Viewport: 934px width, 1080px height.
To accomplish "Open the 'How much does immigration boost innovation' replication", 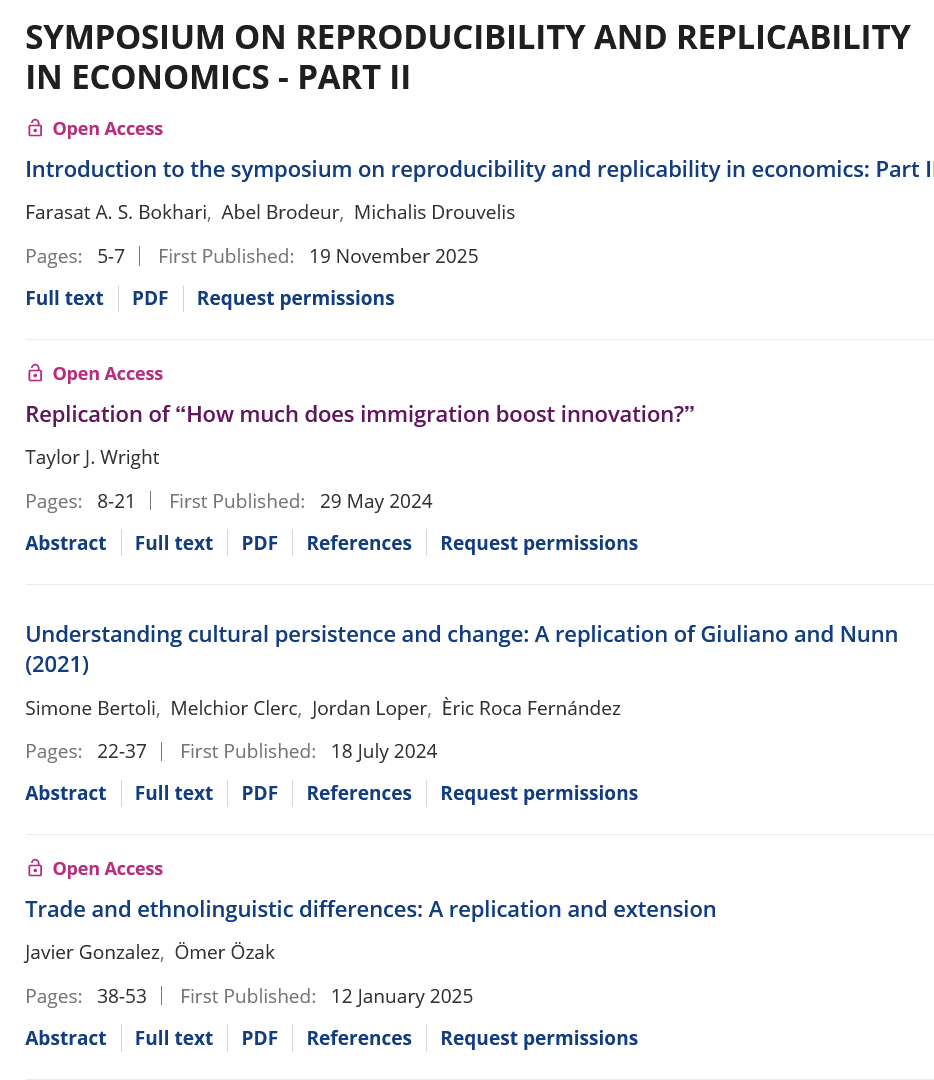I will (x=360, y=414).
